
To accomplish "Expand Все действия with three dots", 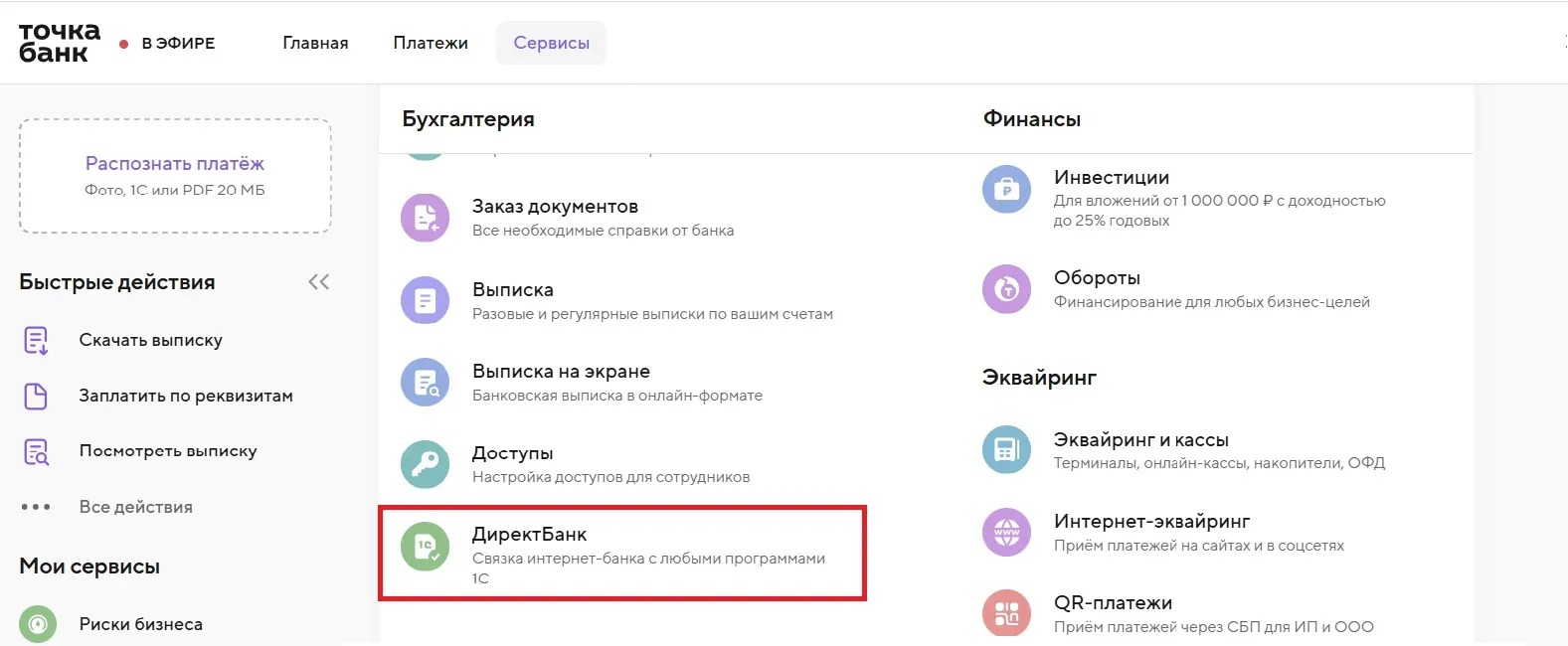I will click(36, 507).
